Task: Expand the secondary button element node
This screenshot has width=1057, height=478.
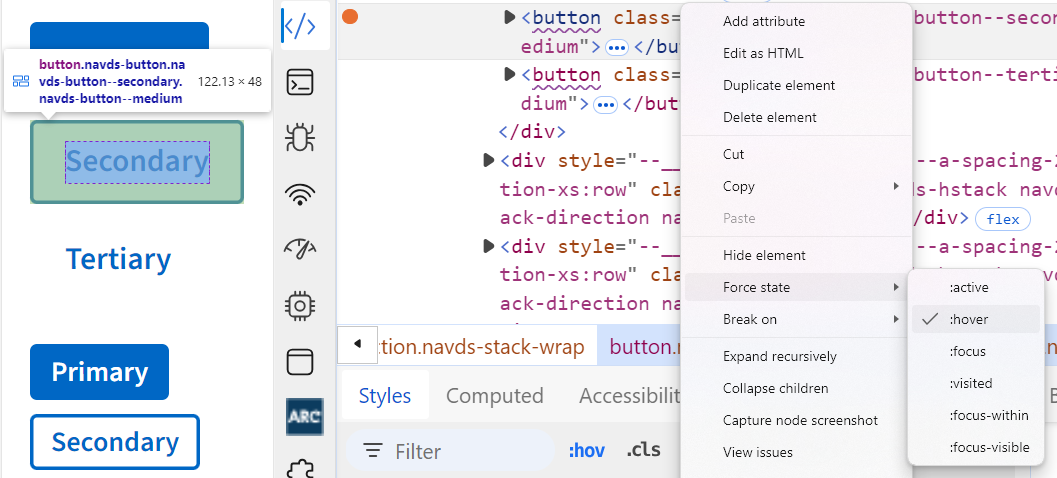Action: point(510,18)
